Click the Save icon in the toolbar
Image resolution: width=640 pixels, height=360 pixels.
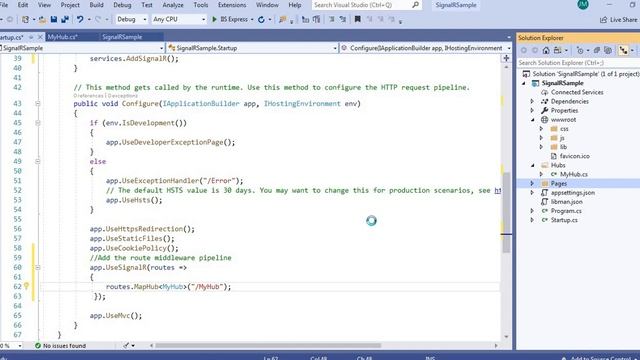click(x=54, y=19)
